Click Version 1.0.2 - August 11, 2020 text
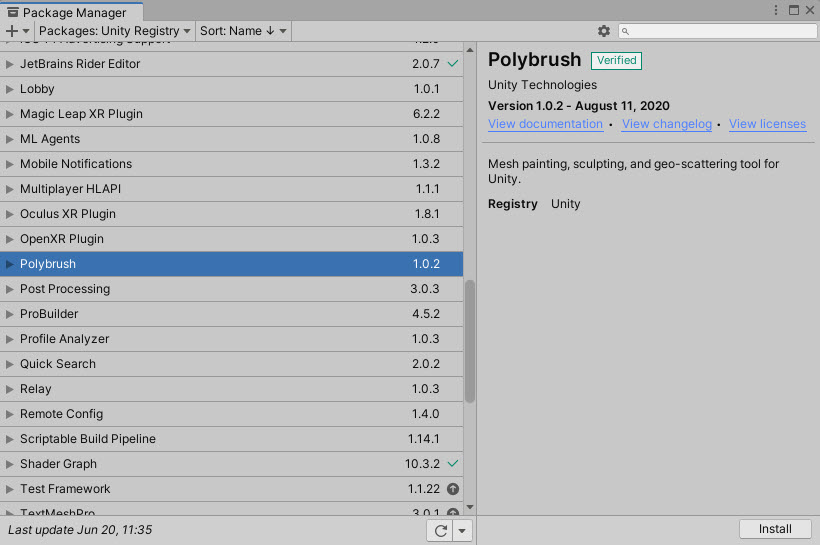 tap(579, 106)
